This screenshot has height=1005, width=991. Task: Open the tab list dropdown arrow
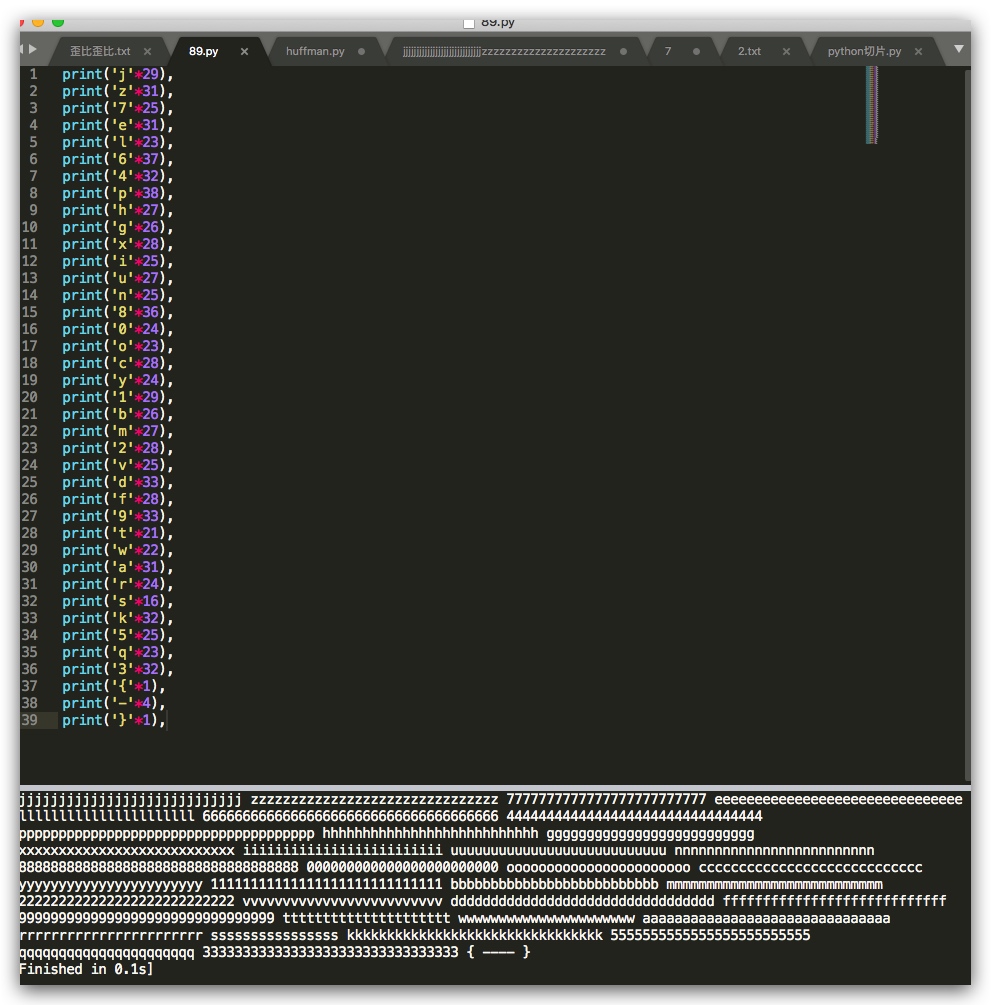tap(959, 49)
